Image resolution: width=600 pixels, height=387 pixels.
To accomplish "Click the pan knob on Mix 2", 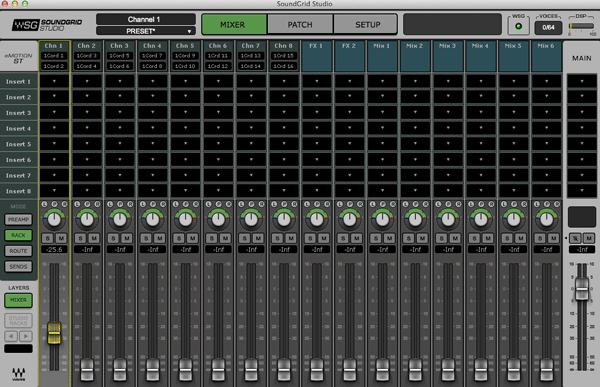I will pos(415,219).
